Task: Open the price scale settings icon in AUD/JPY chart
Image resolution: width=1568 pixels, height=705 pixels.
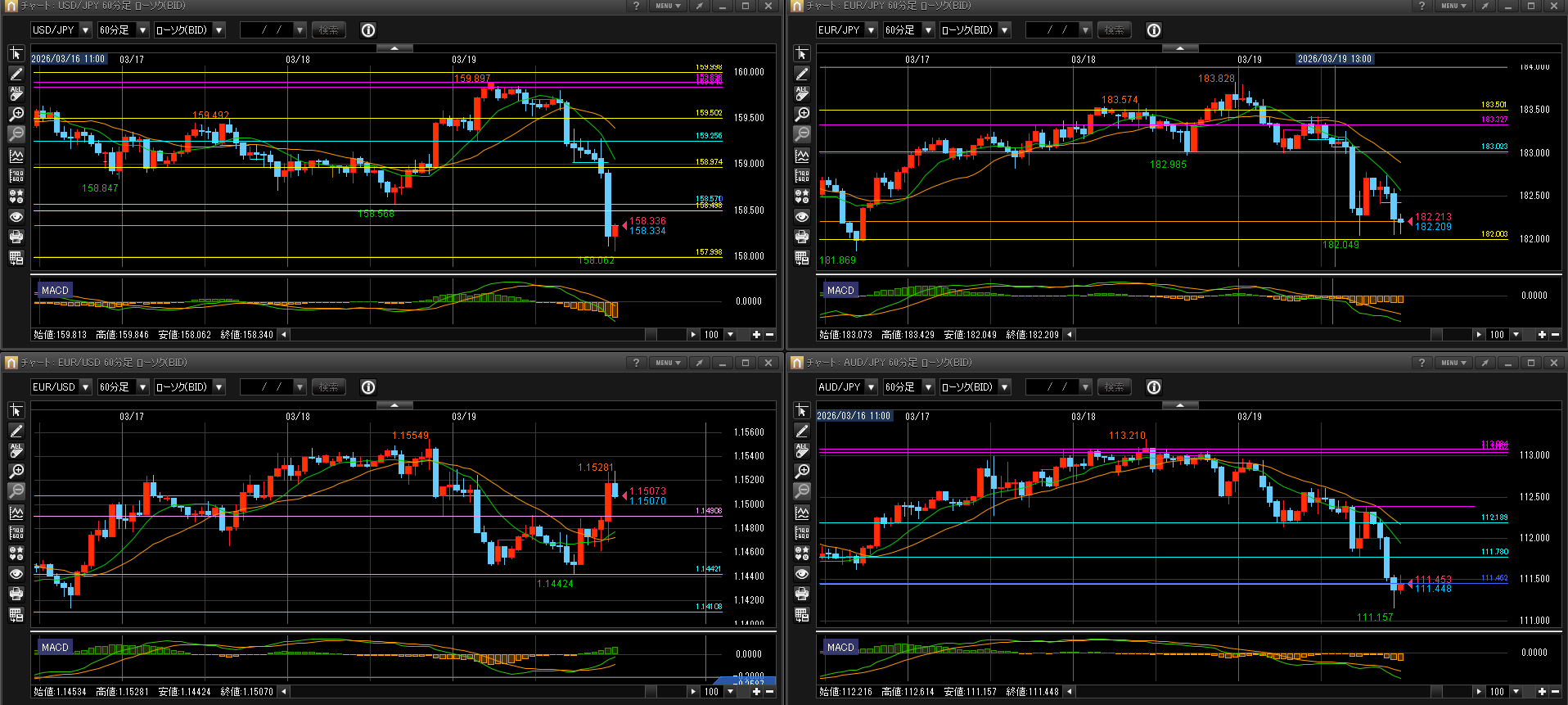Action: [x=802, y=533]
